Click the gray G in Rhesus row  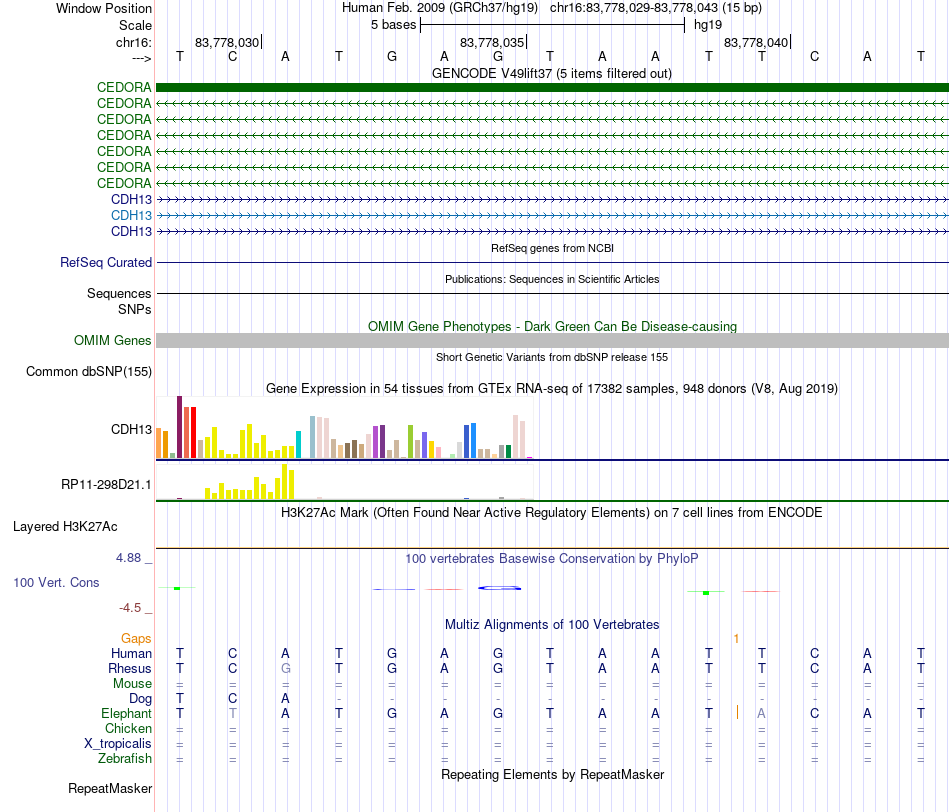pyautogui.click(x=285, y=668)
